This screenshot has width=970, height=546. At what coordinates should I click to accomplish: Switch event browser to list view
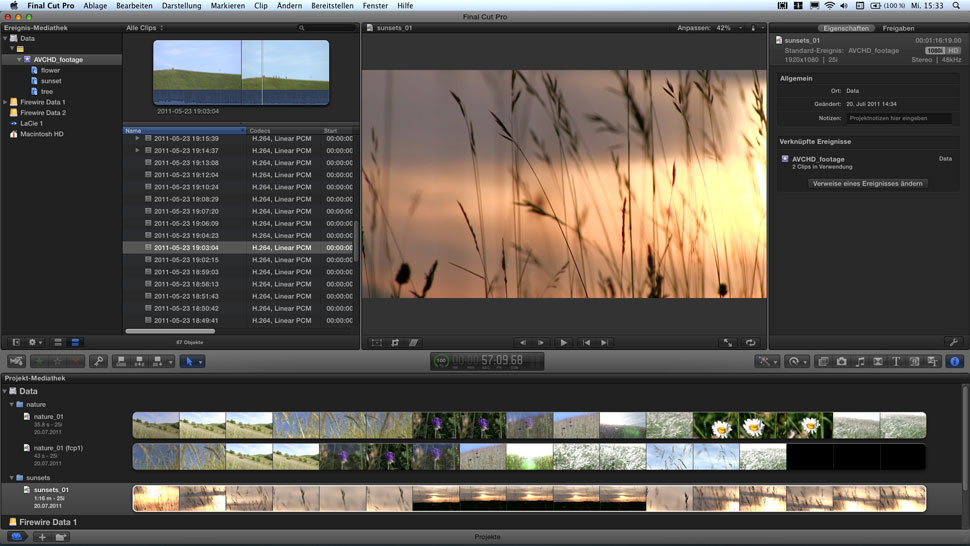click(75, 343)
